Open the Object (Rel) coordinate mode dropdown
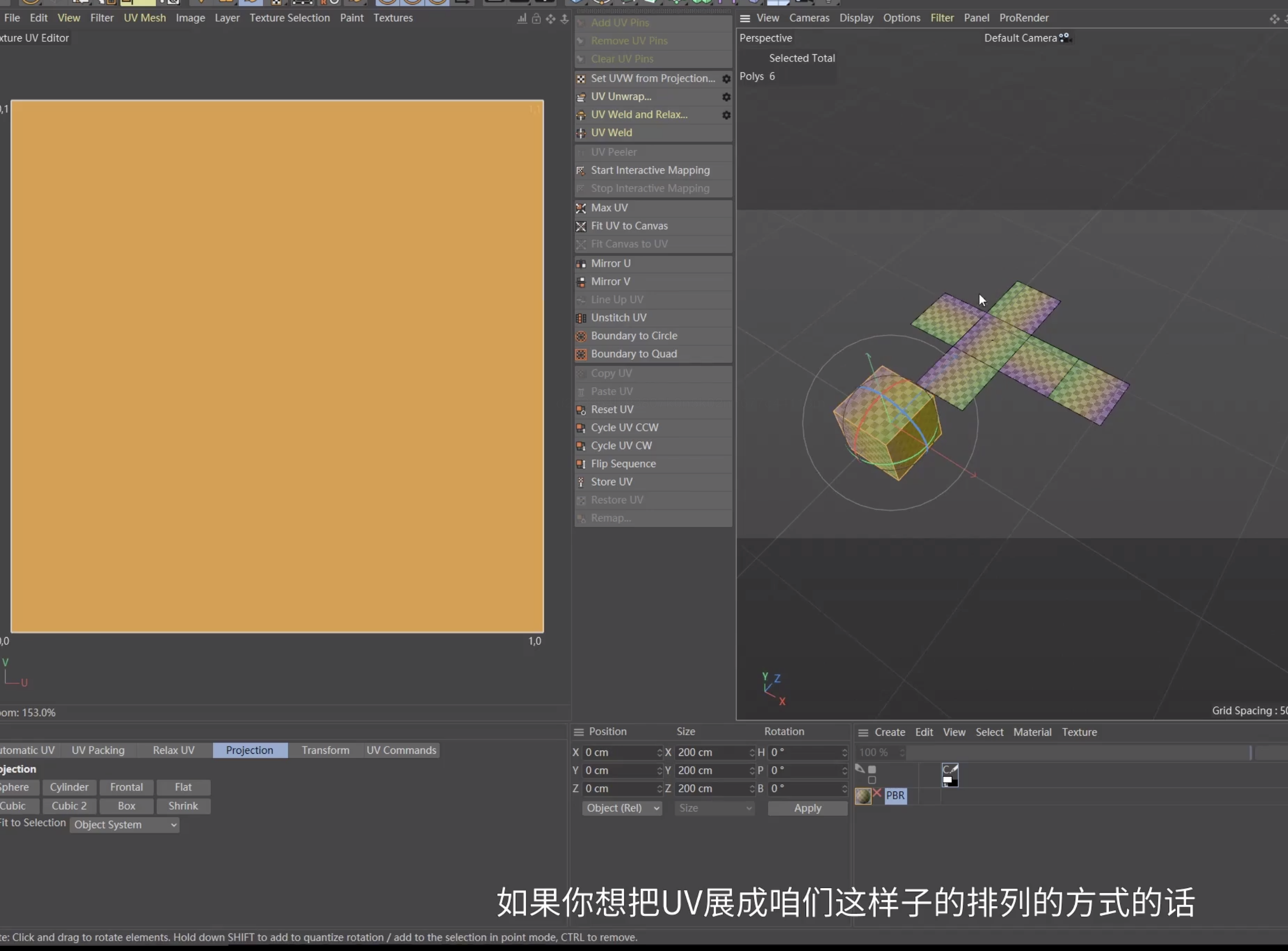Screen dimensions: 1288x951 (x=622, y=808)
